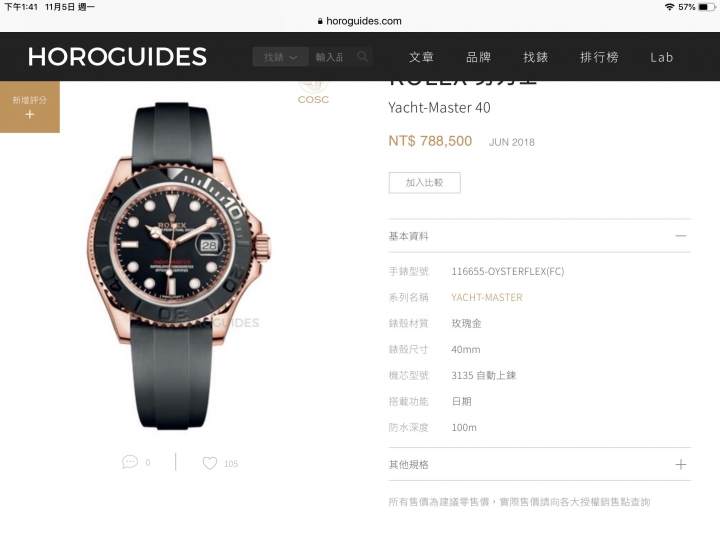Tap the Wi-Fi status icon
Viewport: 720px width, 540px height.
coord(669,7)
